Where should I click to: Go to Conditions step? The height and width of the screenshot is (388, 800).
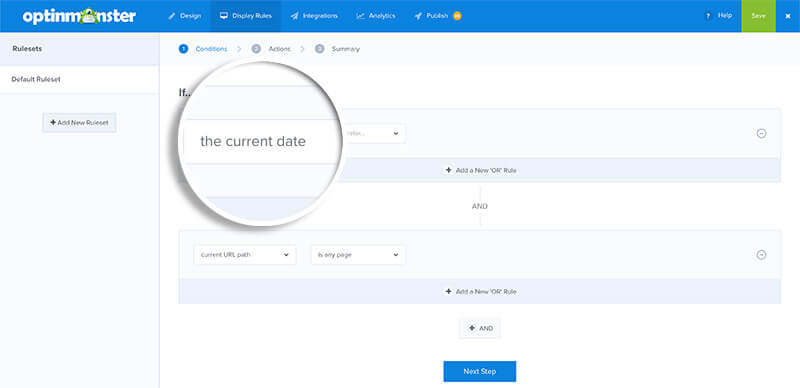coord(211,49)
